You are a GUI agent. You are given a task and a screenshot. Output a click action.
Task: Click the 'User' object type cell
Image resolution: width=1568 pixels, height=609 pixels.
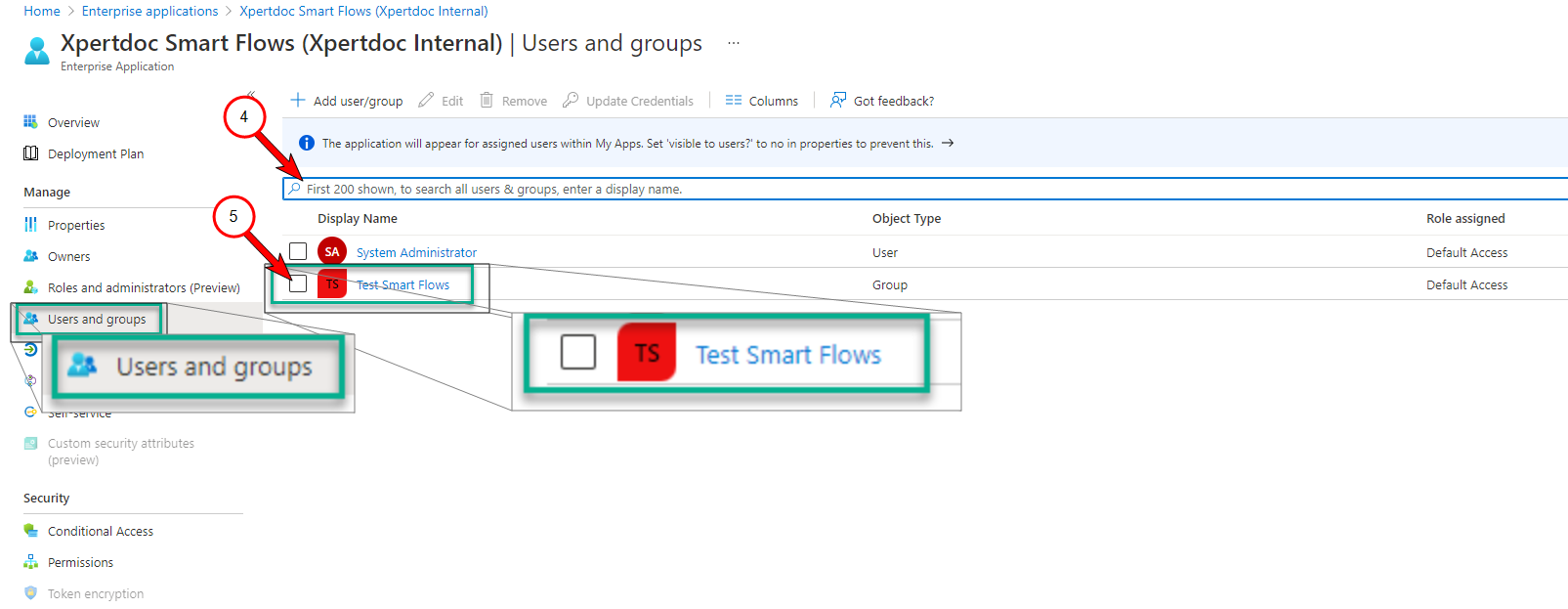pyautogui.click(x=885, y=252)
